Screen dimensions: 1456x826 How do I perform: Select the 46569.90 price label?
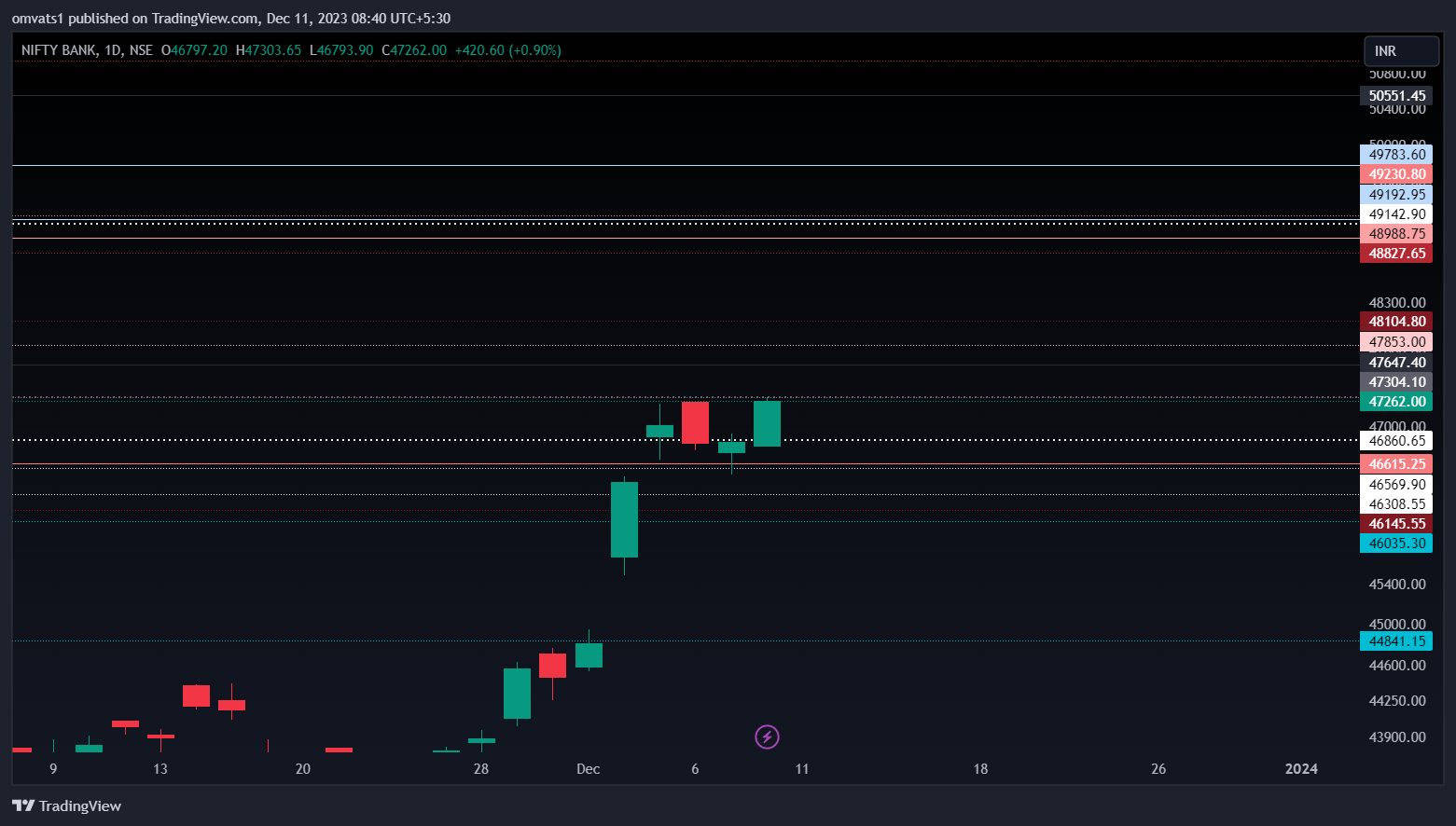coord(1396,485)
